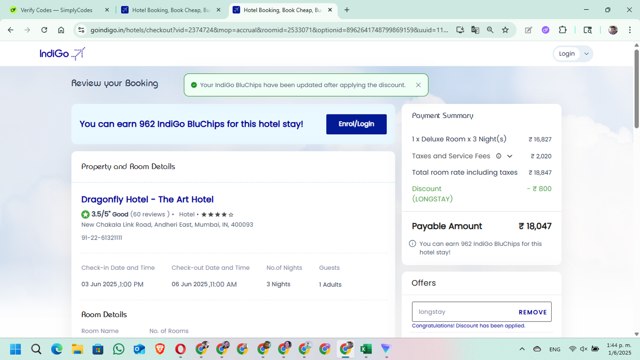640x360 pixels.
Task: Open the OneDrive cloud tray icon
Action: [537, 349]
